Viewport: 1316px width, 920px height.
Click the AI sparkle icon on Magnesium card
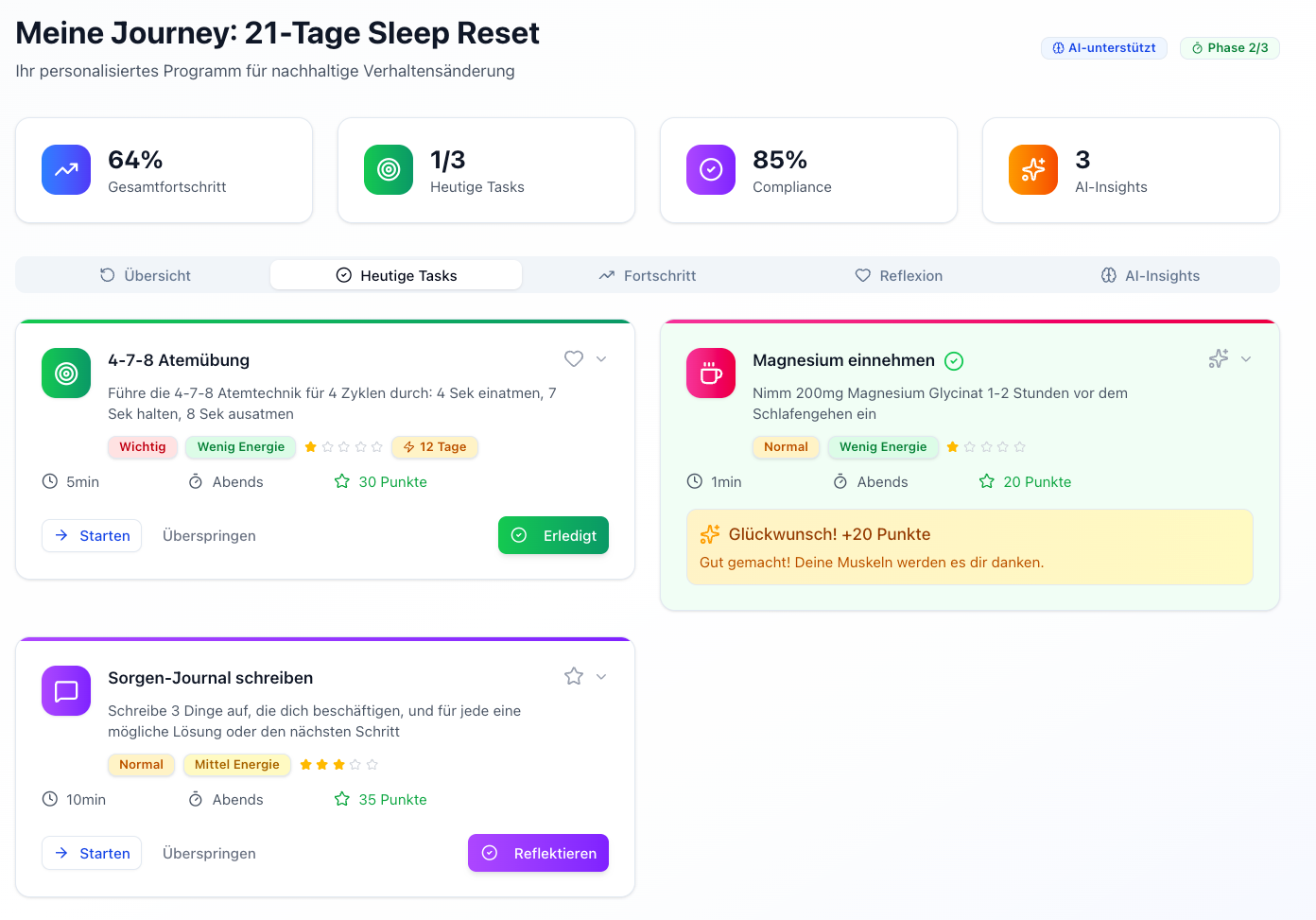[1218, 358]
